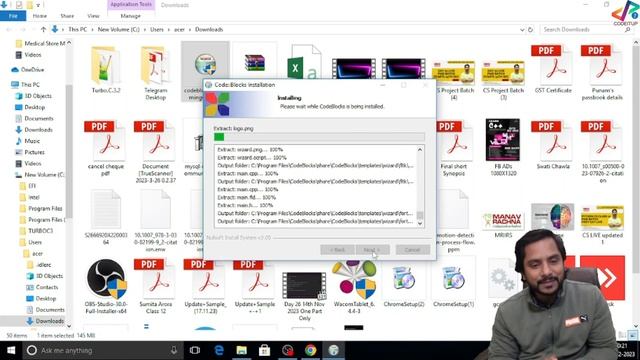The height and width of the screenshot is (360, 640).
Task: Refresh the Downloads folder view
Action: [x=531, y=29]
